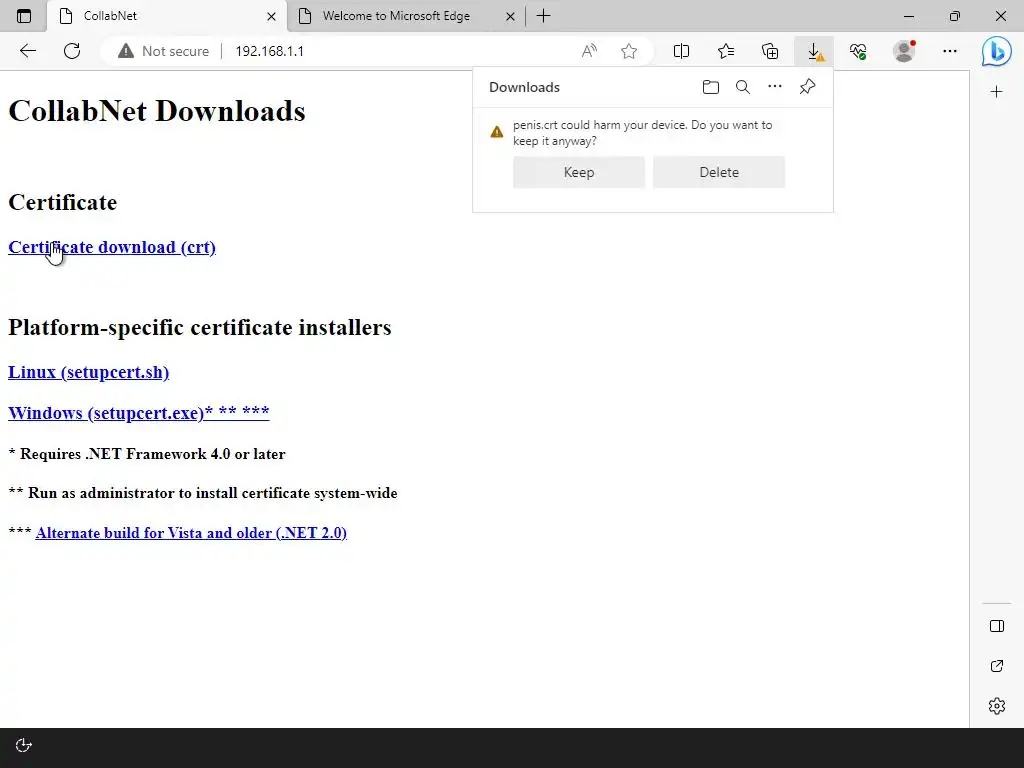Toggle the Downloads toolbar icon
Screen dimensions: 1024x768
(x=814, y=51)
